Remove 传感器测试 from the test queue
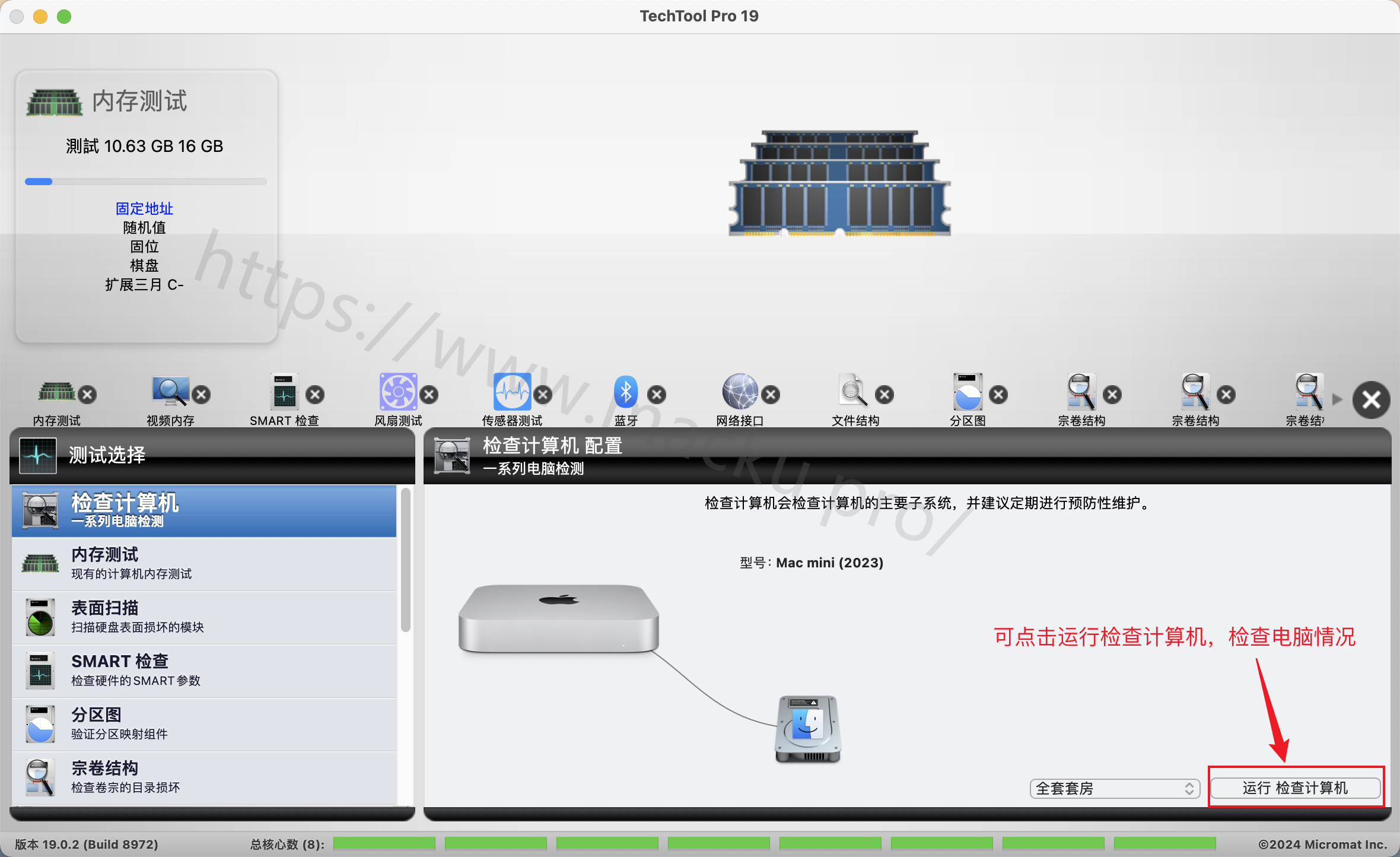 tap(543, 395)
